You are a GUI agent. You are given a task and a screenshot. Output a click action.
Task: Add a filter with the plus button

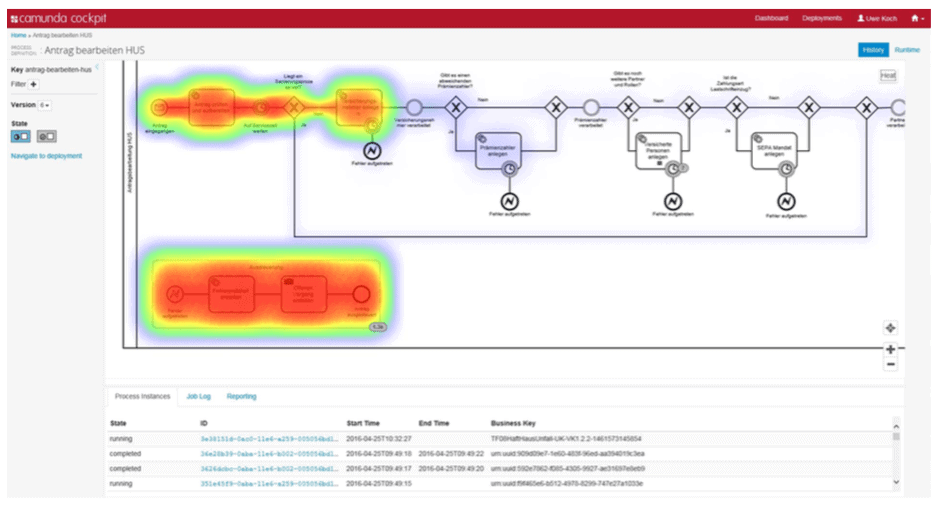[x=34, y=84]
